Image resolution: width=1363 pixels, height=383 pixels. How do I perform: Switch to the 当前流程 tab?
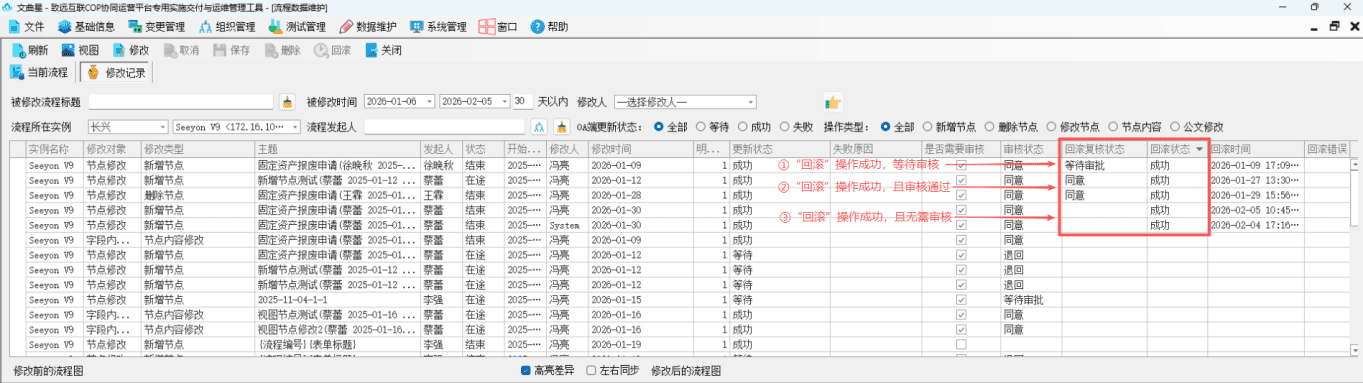pyautogui.click(x=39, y=72)
